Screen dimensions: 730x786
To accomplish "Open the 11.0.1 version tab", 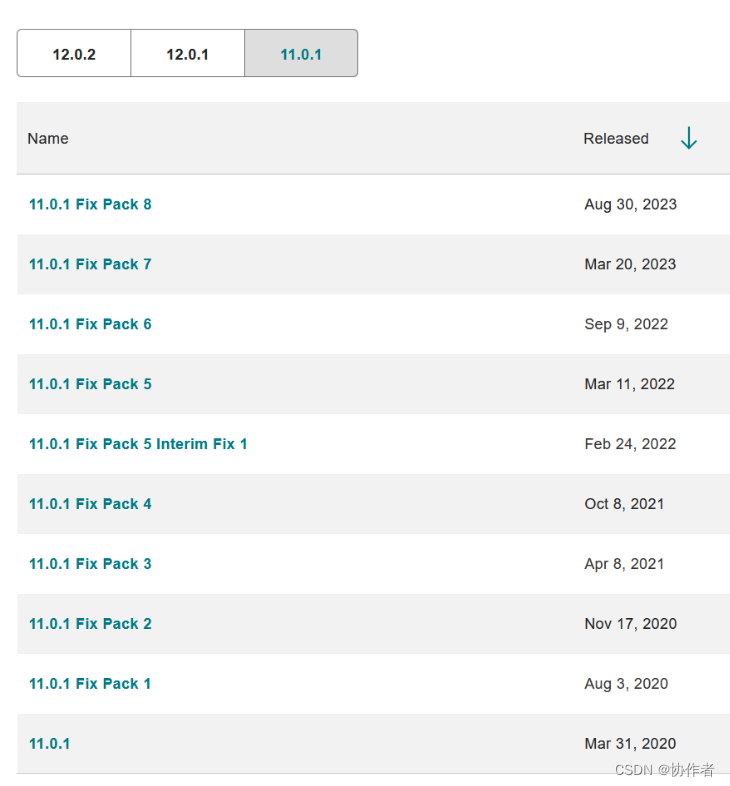I will 301,54.
